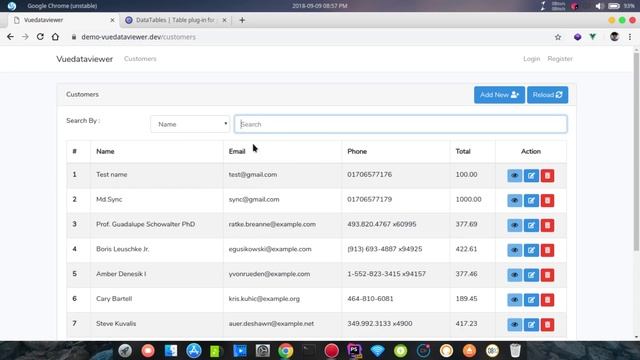
Task: Go back in browser history
Action: 10,37
